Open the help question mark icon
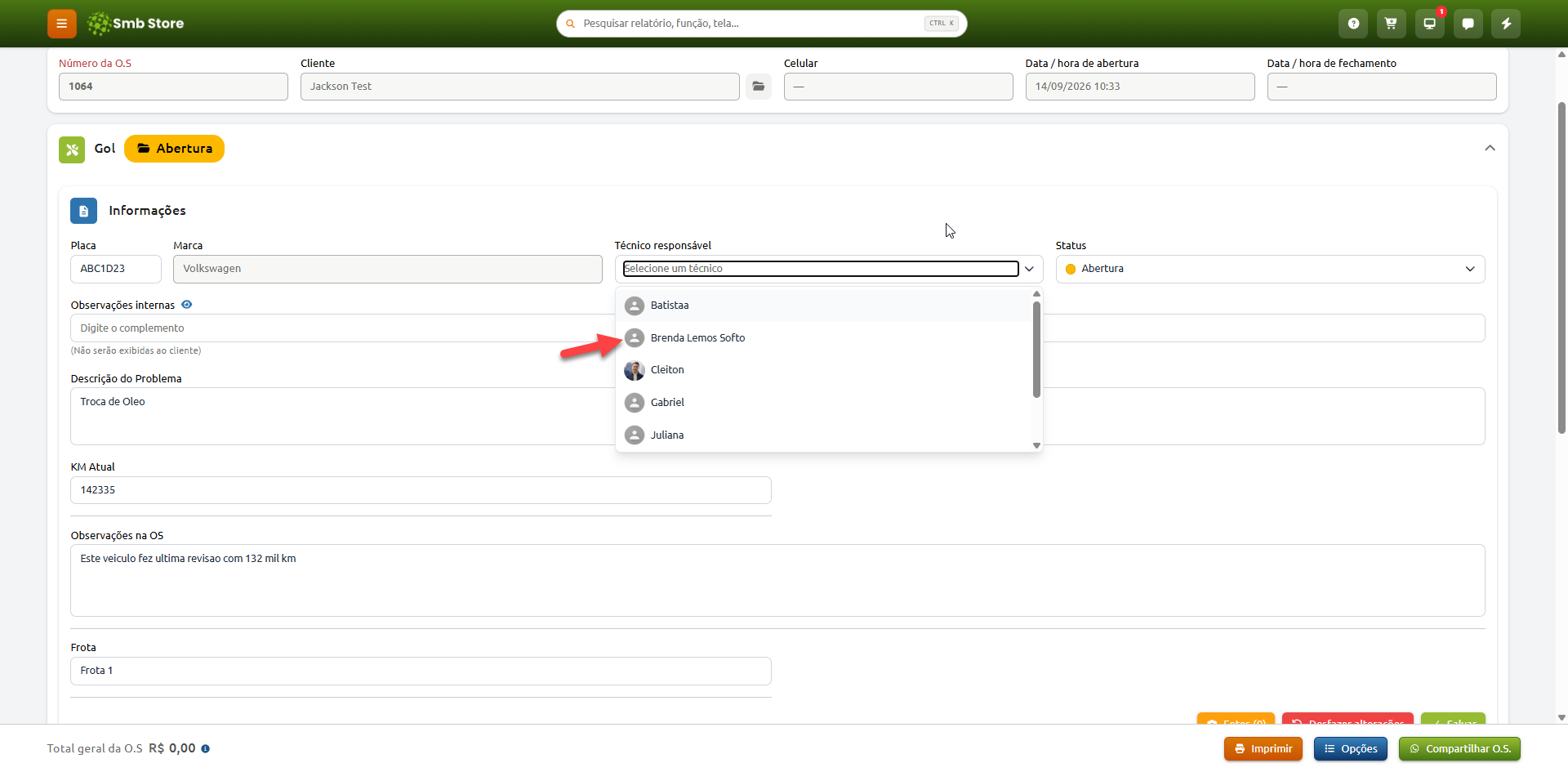Viewport: 1568px width, 772px height. pyautogui.click(x=1353, y=24)
